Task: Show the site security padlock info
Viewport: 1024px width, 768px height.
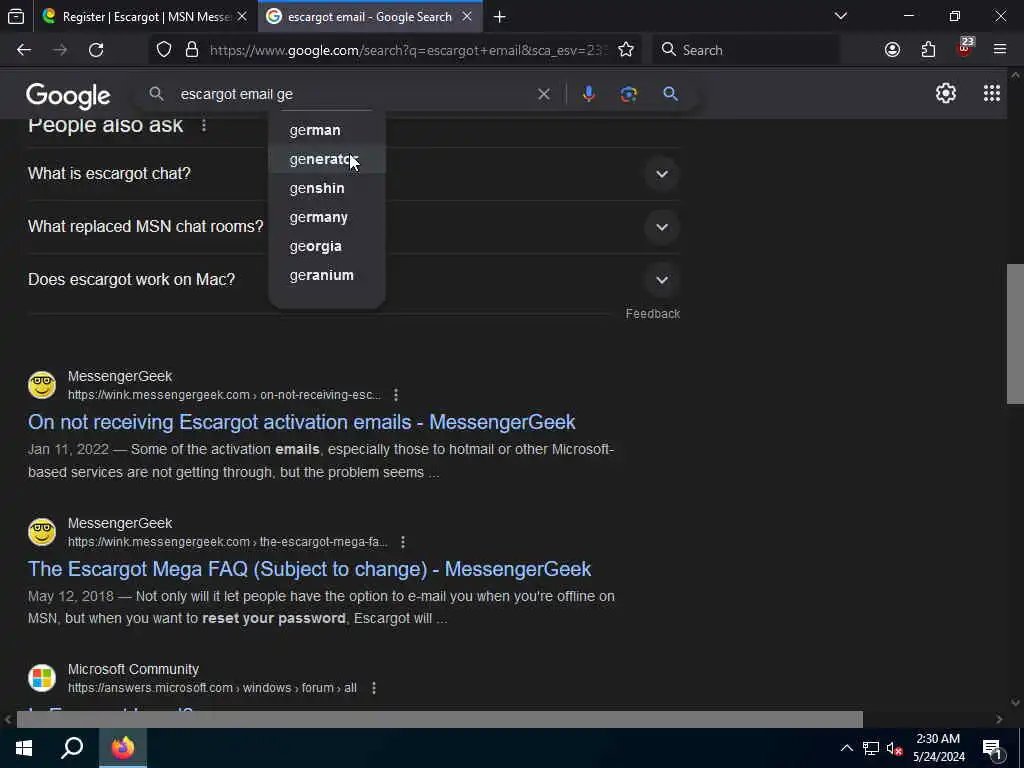Action: 191,50
